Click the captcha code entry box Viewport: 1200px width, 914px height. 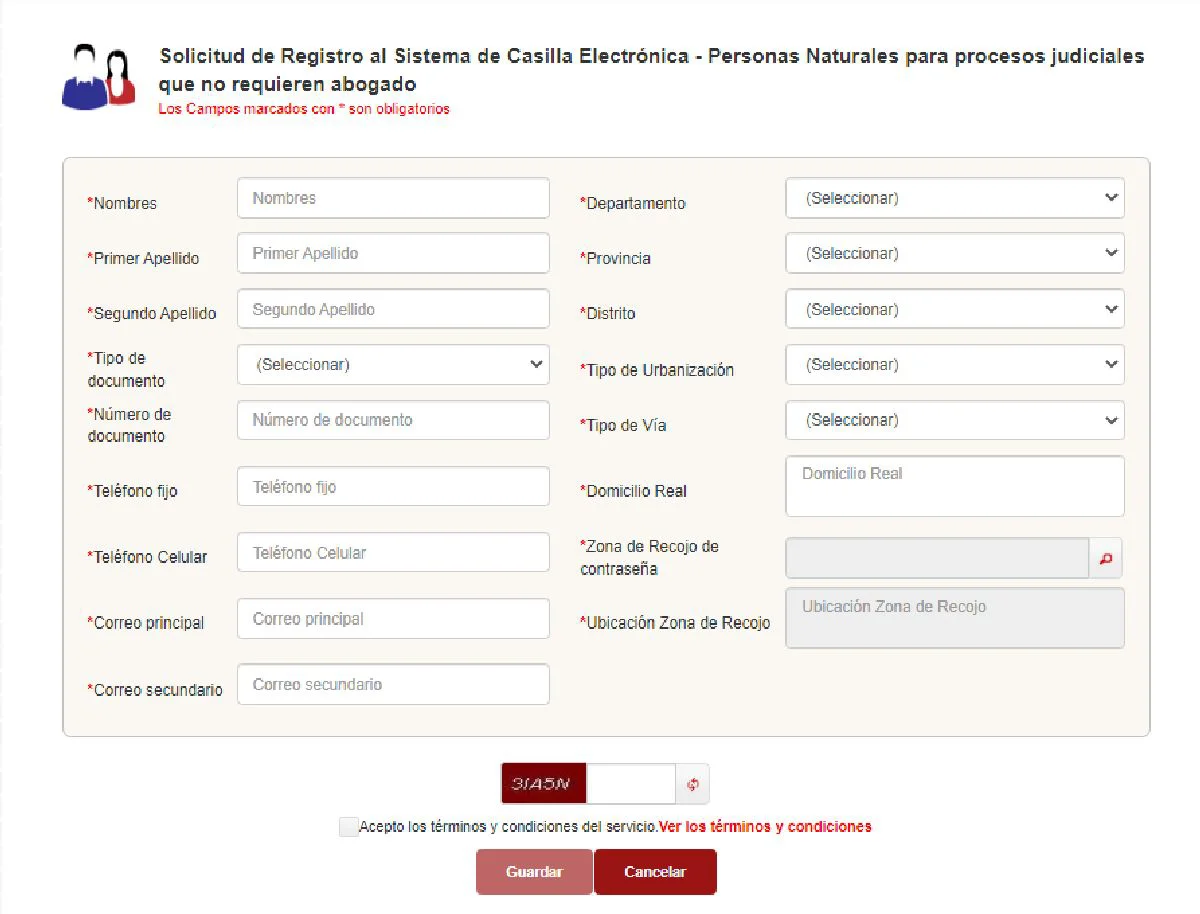[630, 784]
